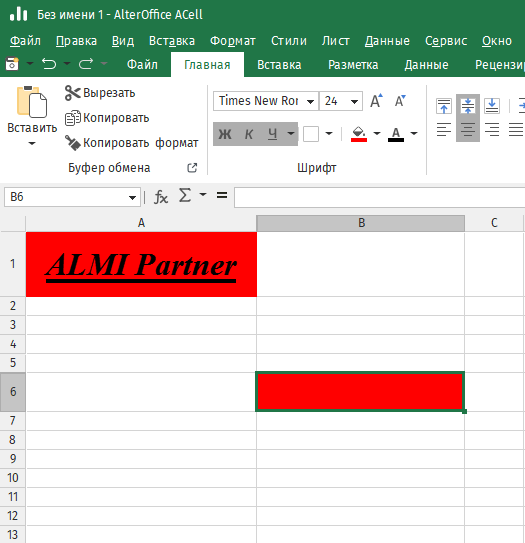This screenshot has width=525, height=543.
Task: Apply the red background fill color
Action: pyautogui.click(x=359, y=134)
